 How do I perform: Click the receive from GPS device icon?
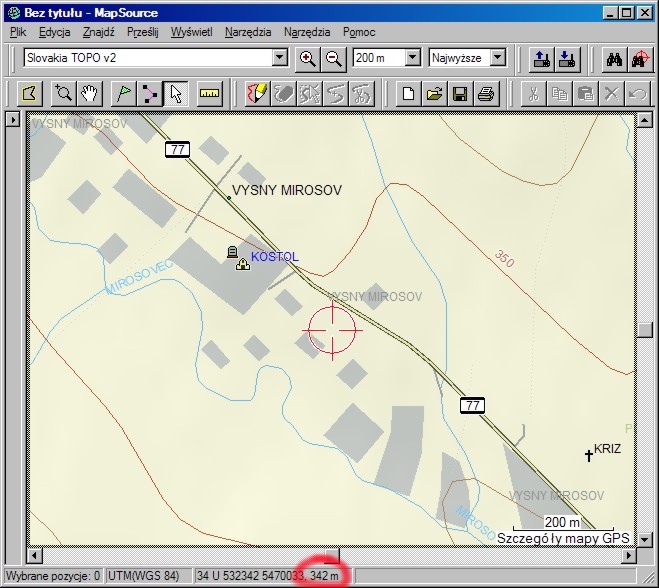(x=567, y=58)
